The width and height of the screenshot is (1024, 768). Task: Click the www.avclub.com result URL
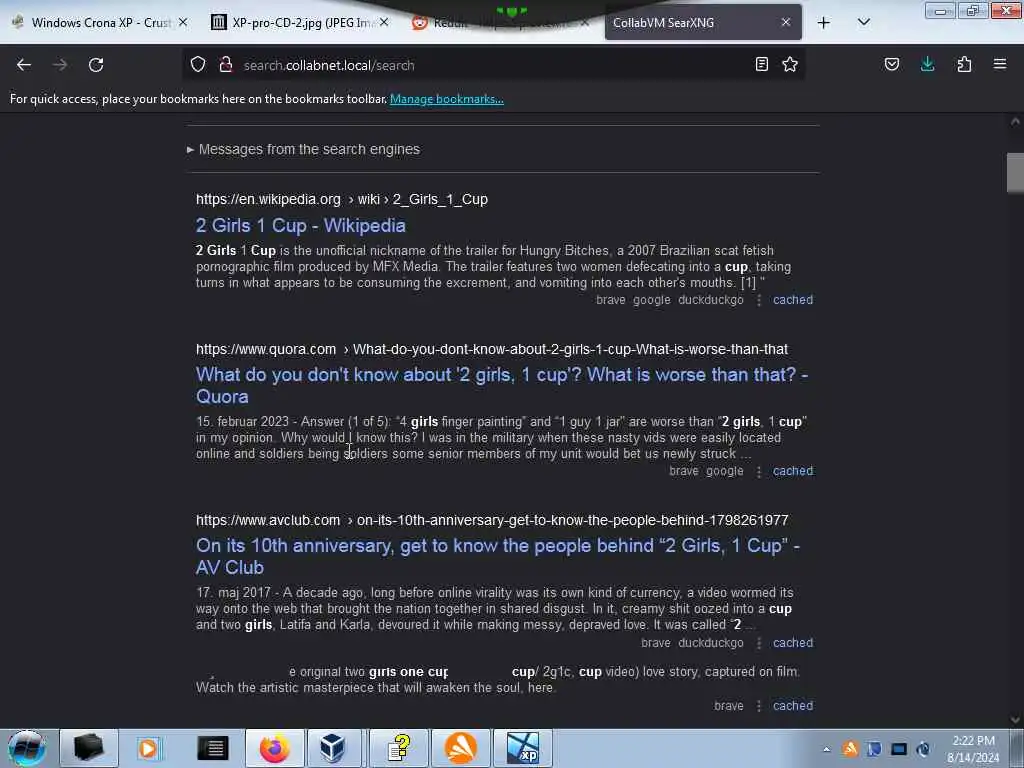pos(492,520)
